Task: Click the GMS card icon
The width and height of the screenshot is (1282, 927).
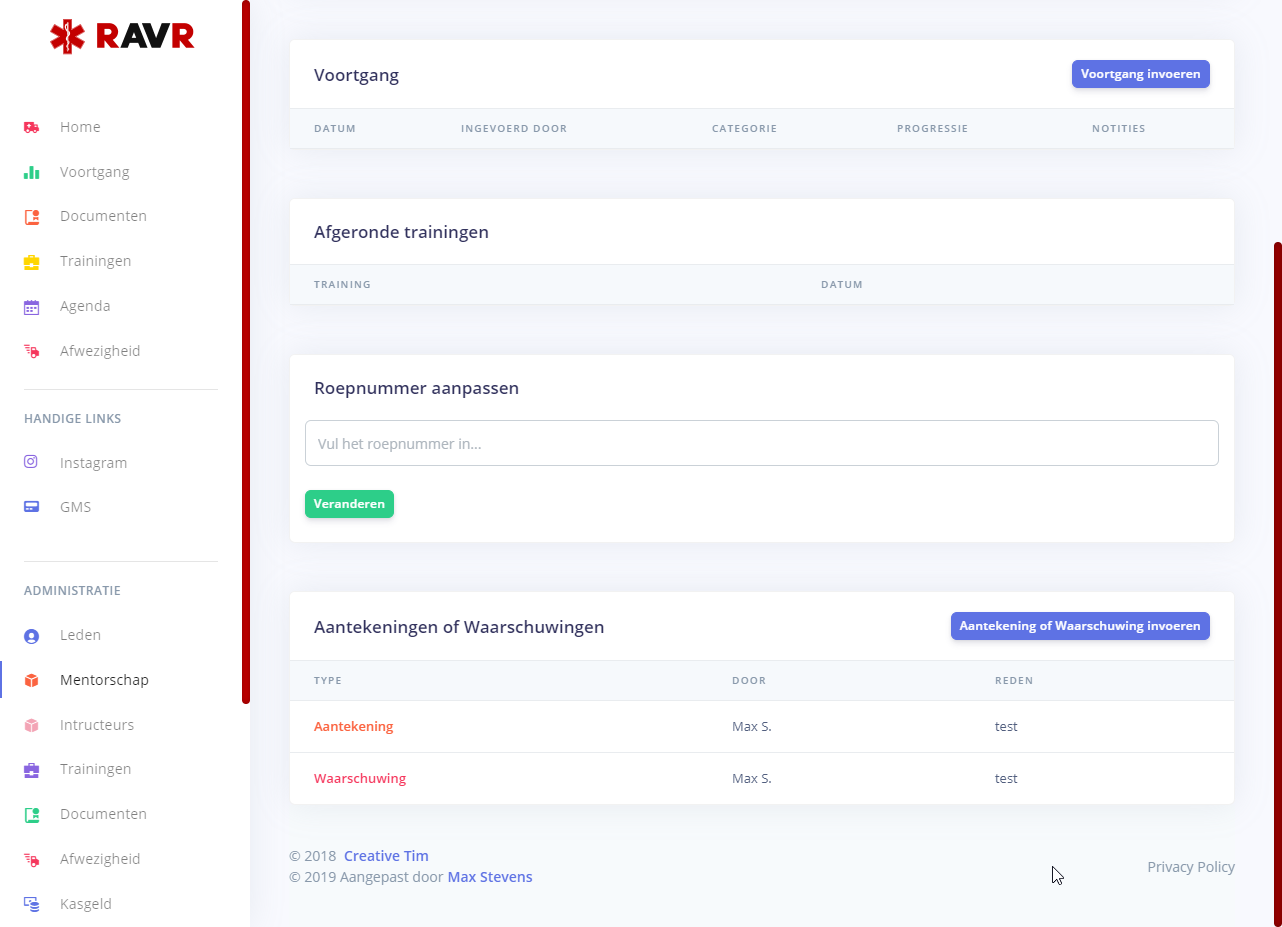Action: 31,507
